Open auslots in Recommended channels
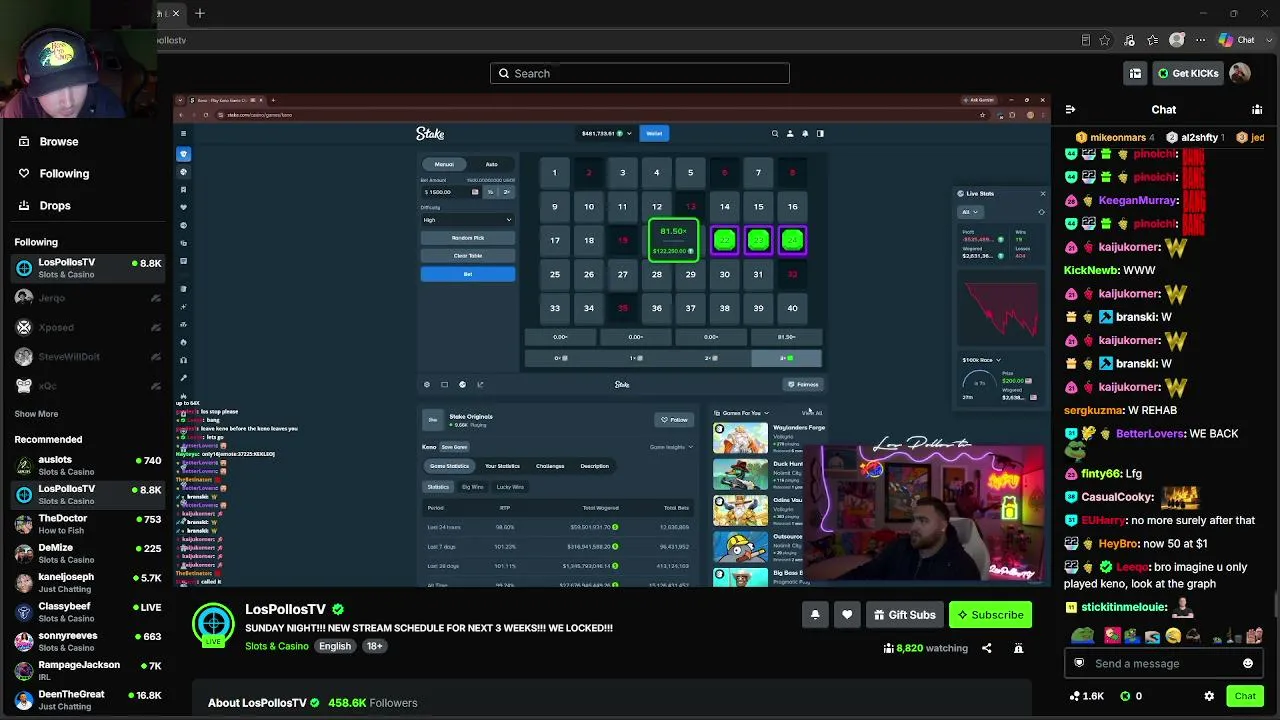Image resolution: width=1280 pixels, height=720 pixels. tap(88, 465)
